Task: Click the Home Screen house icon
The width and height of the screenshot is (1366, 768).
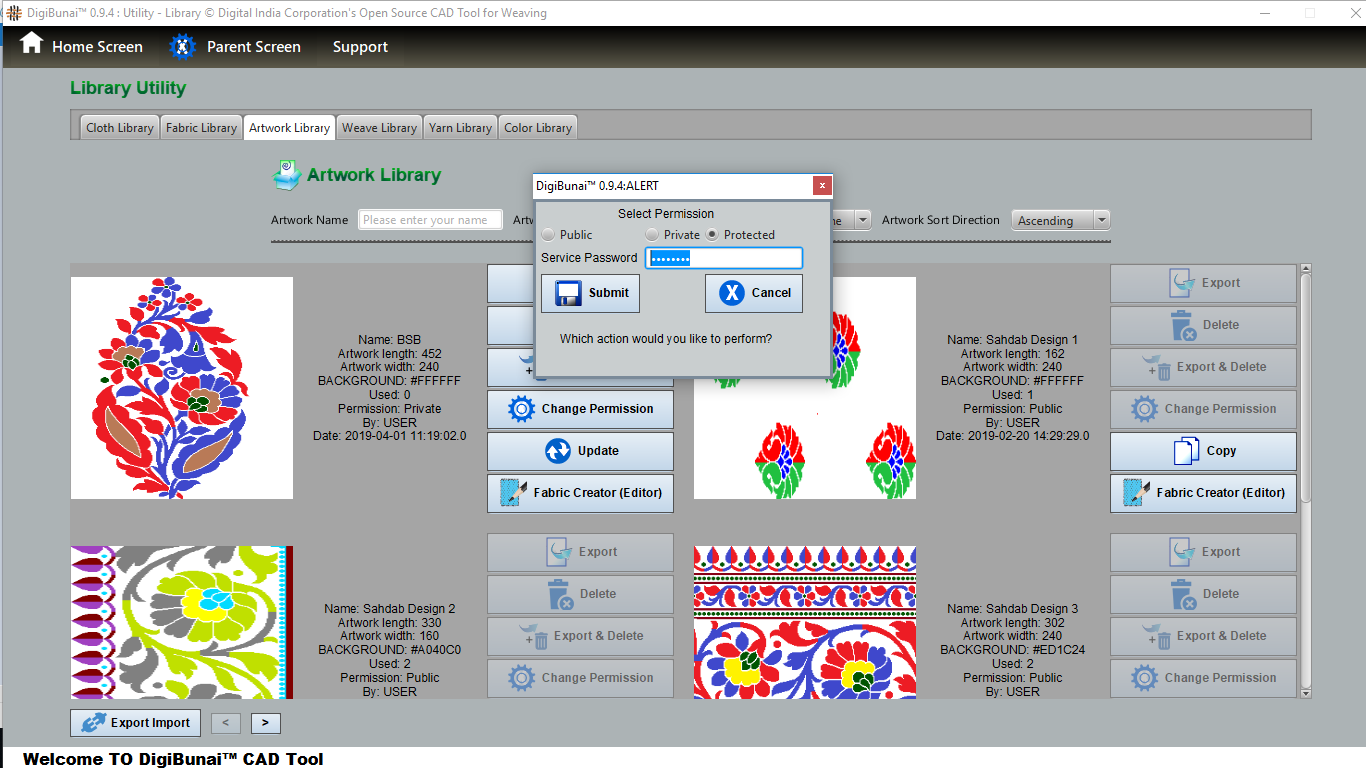Action: 31,44
